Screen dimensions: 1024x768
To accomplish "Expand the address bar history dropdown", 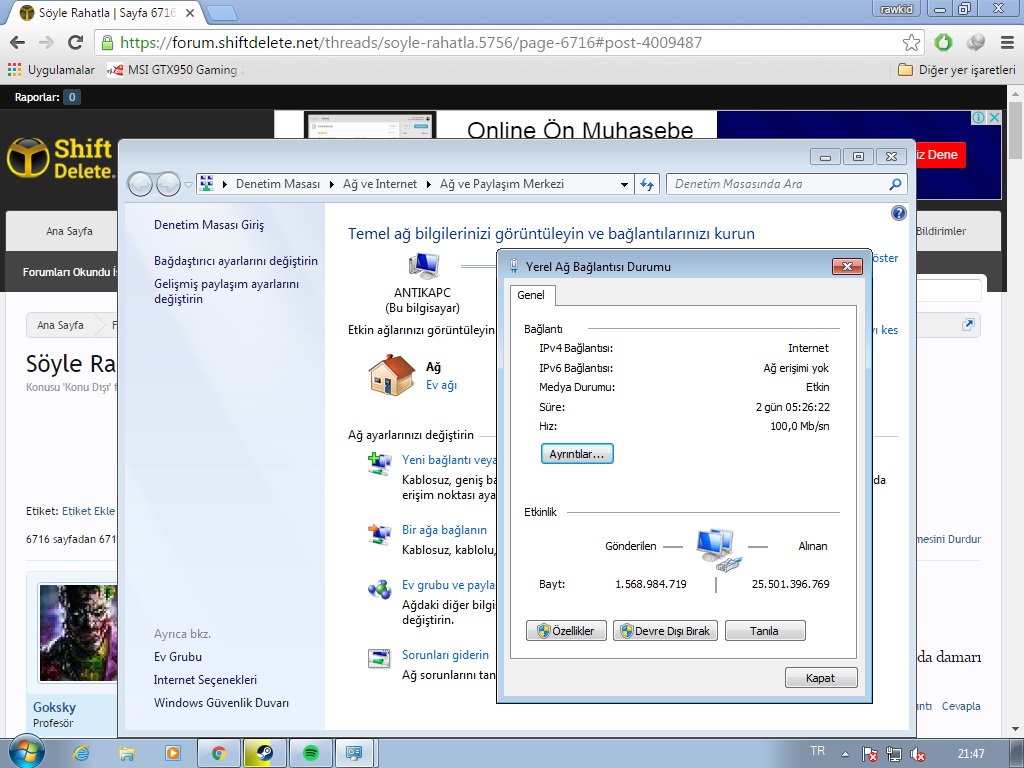I will 624,185.
